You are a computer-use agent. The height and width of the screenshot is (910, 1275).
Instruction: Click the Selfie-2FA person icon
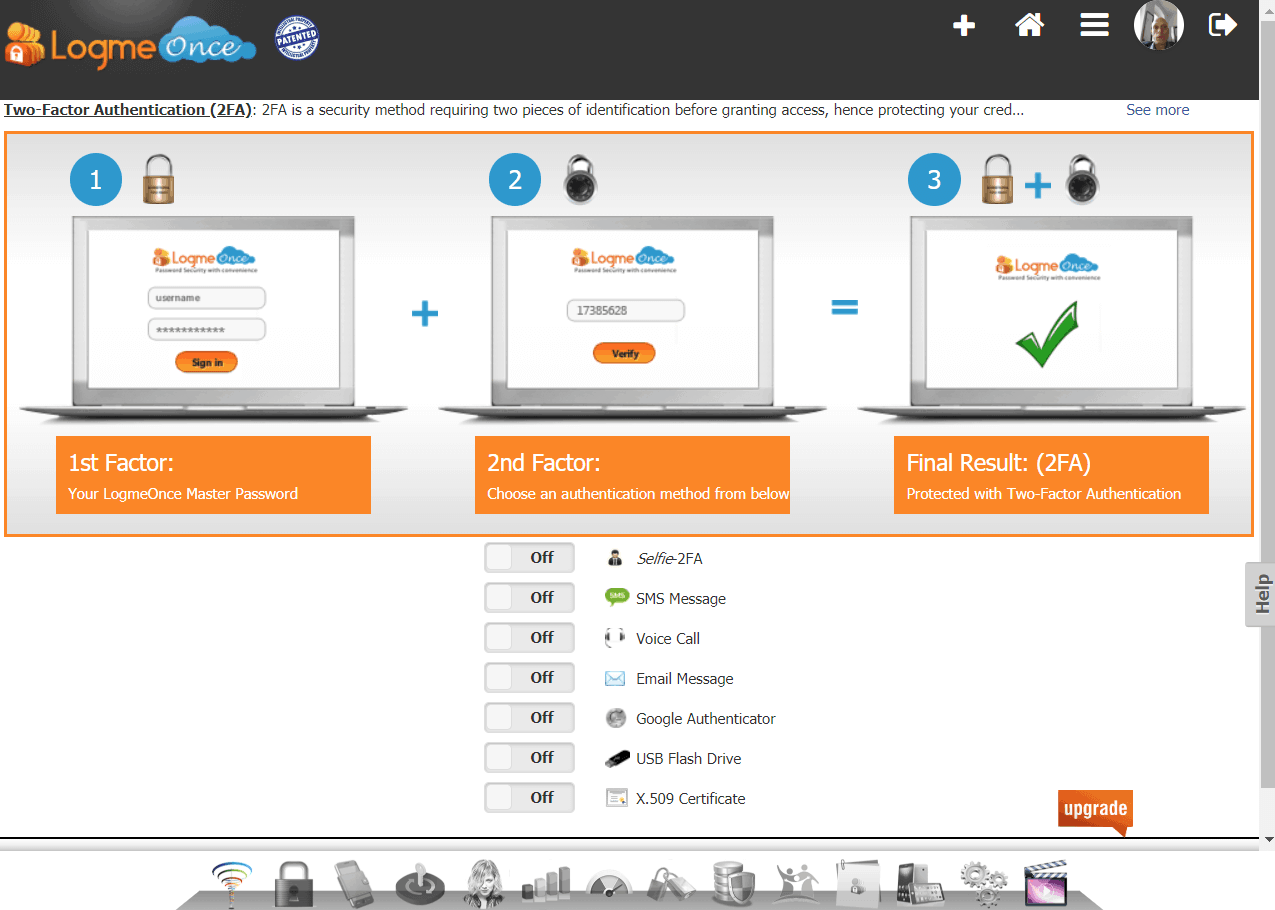[x=615, y=558]
